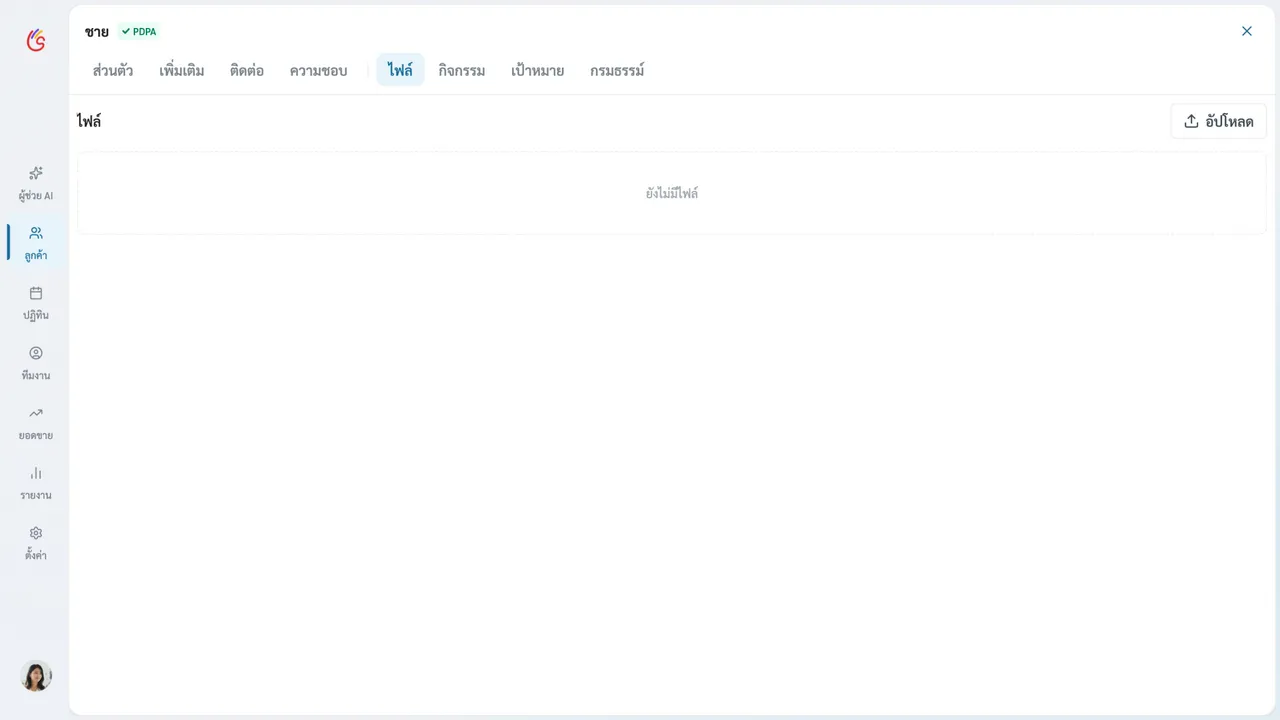Click the ยังไม่มีไฟล์ empty message
1280x720 pixels.
click(672, 193)
